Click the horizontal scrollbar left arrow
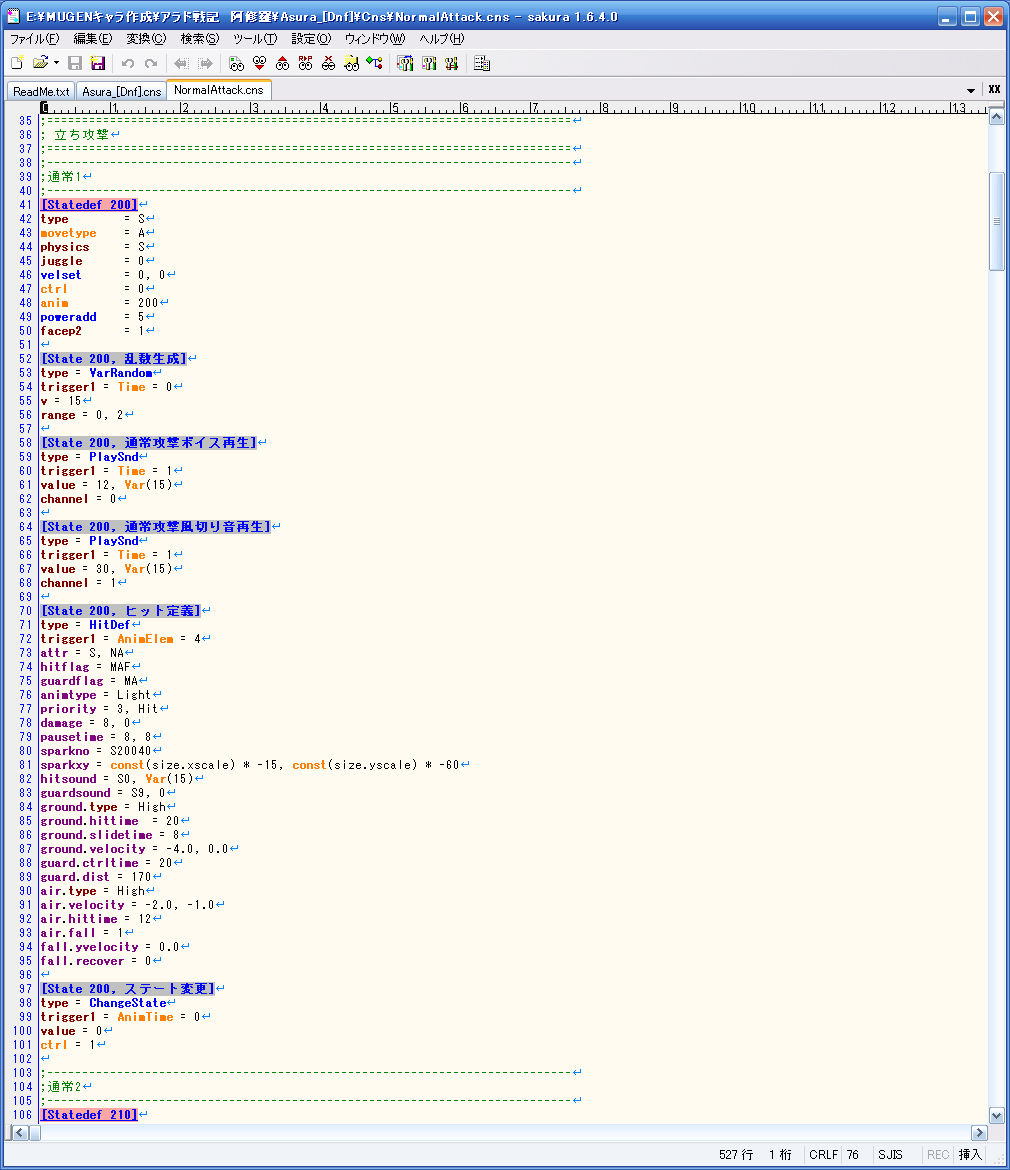This screenshot has width=1010, height=1170. tap(20, 1133)
